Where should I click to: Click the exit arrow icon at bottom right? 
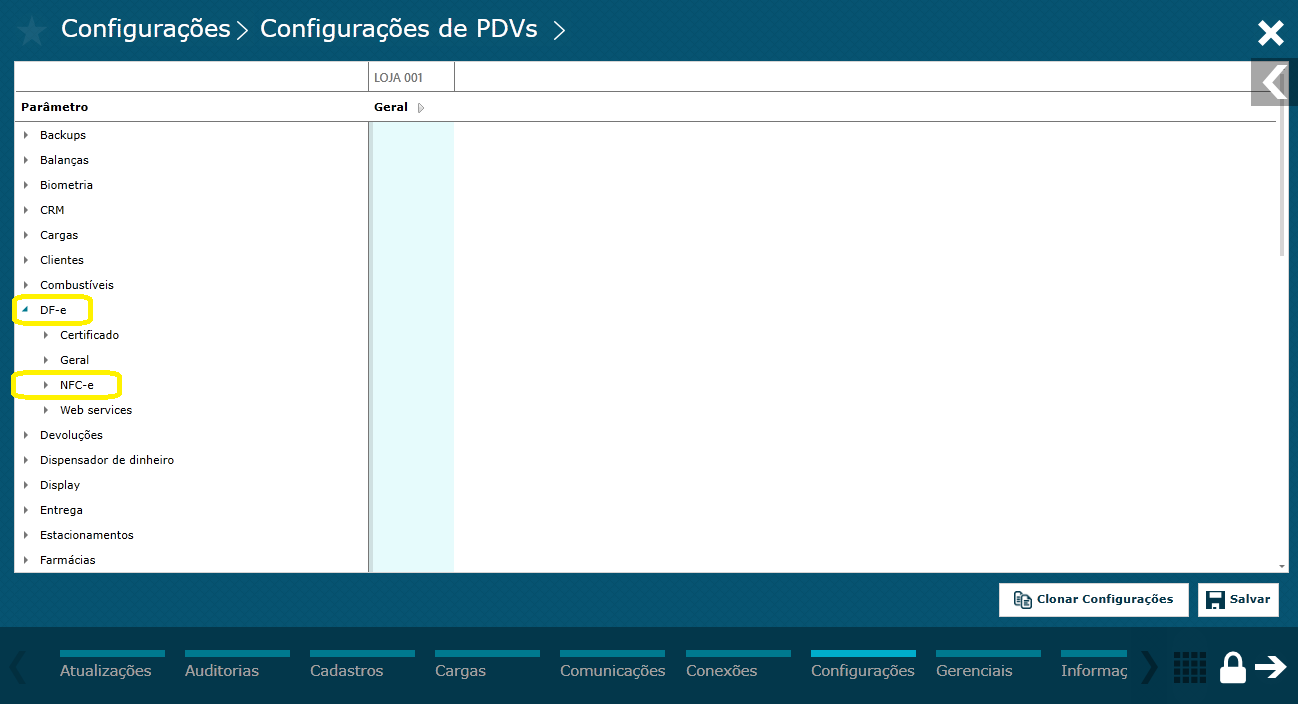(x=1273, y=666)
